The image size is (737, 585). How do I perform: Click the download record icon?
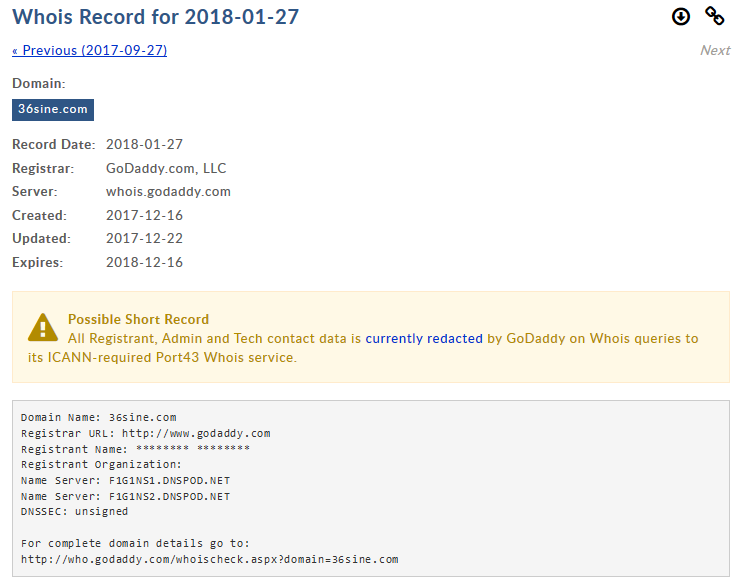pos(681,17)
